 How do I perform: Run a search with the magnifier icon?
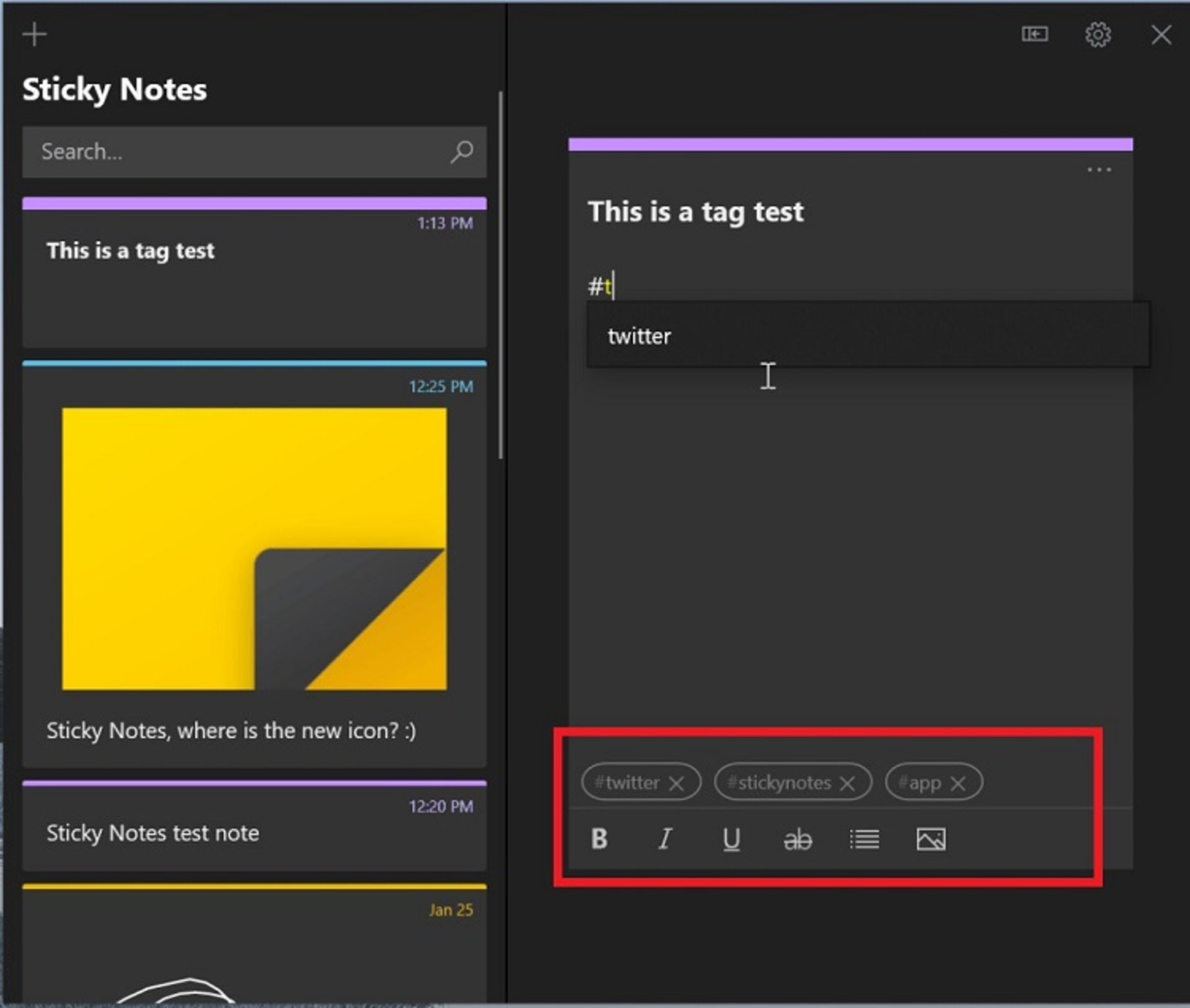[x=461, y=151]
